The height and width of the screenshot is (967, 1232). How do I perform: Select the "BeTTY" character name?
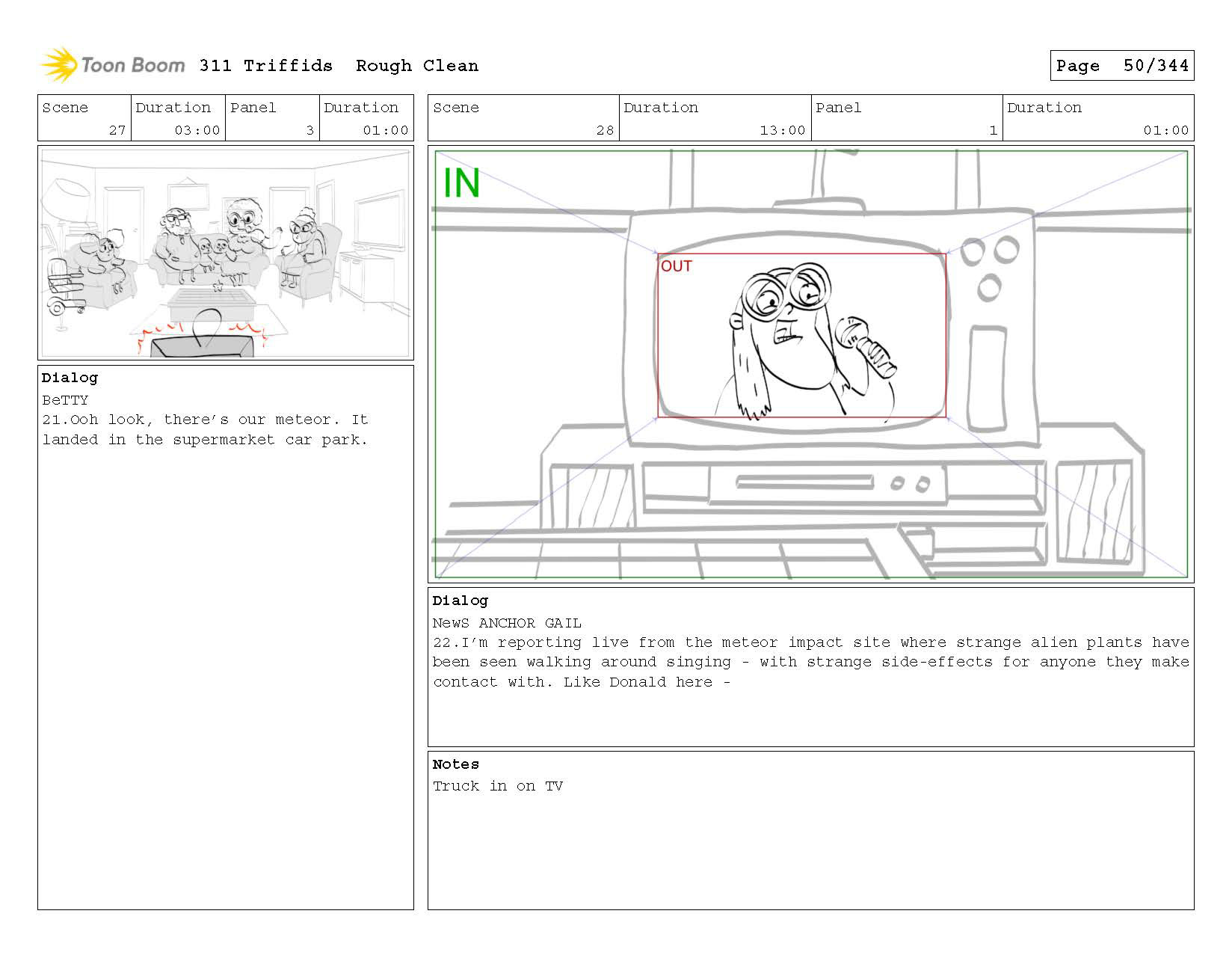(x=65, y=400)
